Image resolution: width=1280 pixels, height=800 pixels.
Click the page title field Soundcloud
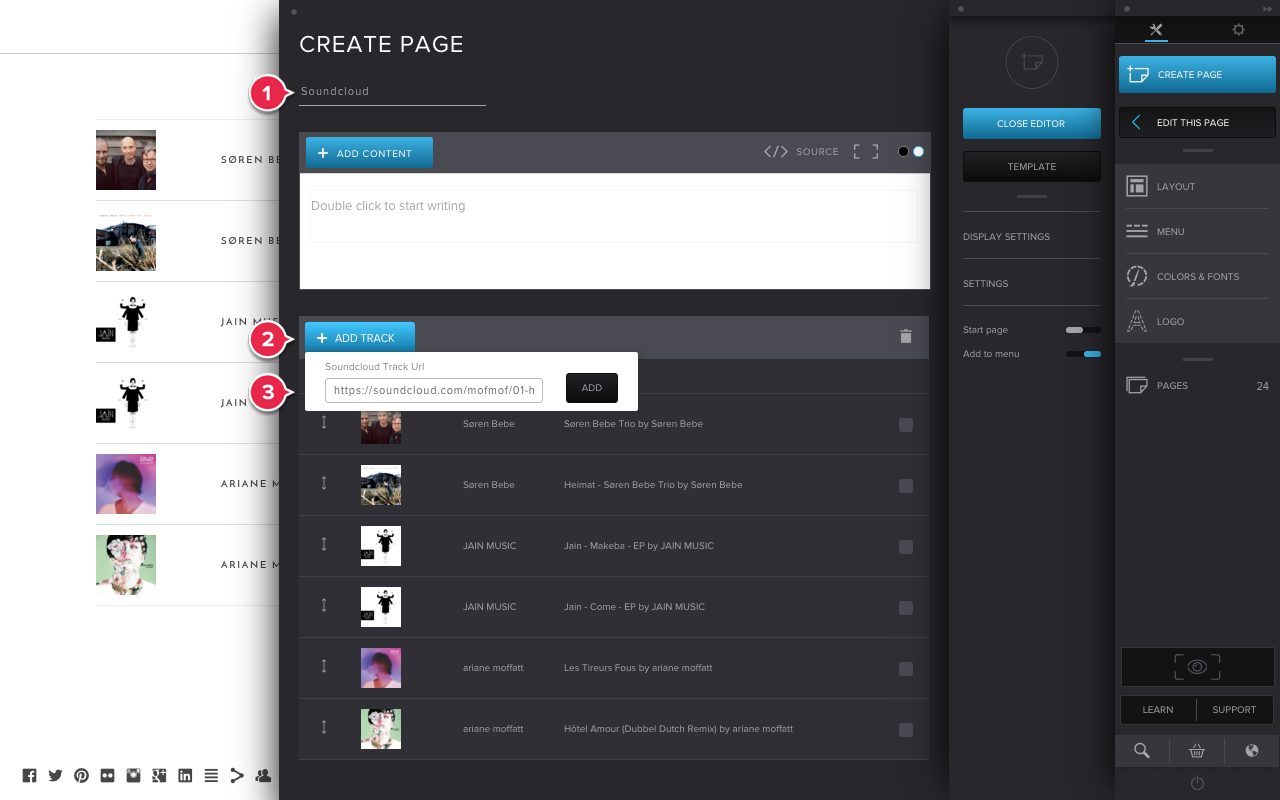click(x=392, y=91)
